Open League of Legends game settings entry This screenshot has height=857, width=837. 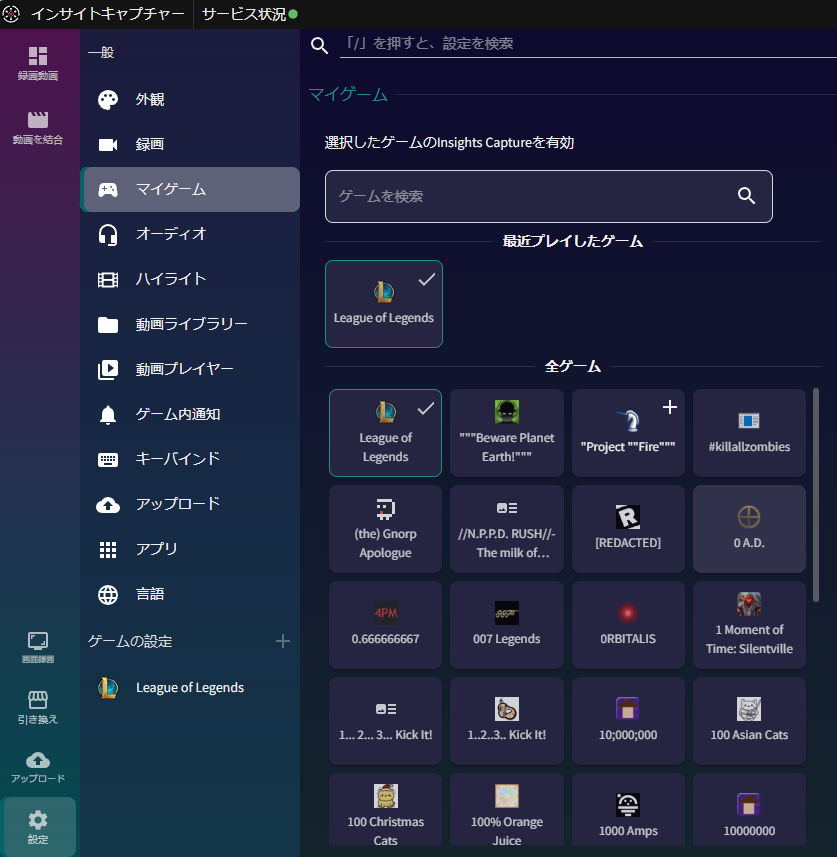click(190, 688)
